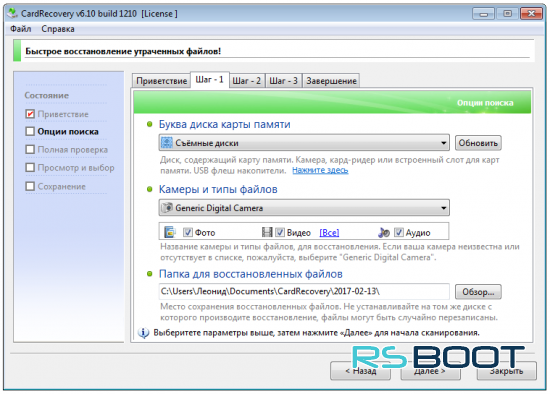Viewport: 550px width, 394px height.
Task: Click the Полная проверка status checkbox
Action: coord(30,149)
